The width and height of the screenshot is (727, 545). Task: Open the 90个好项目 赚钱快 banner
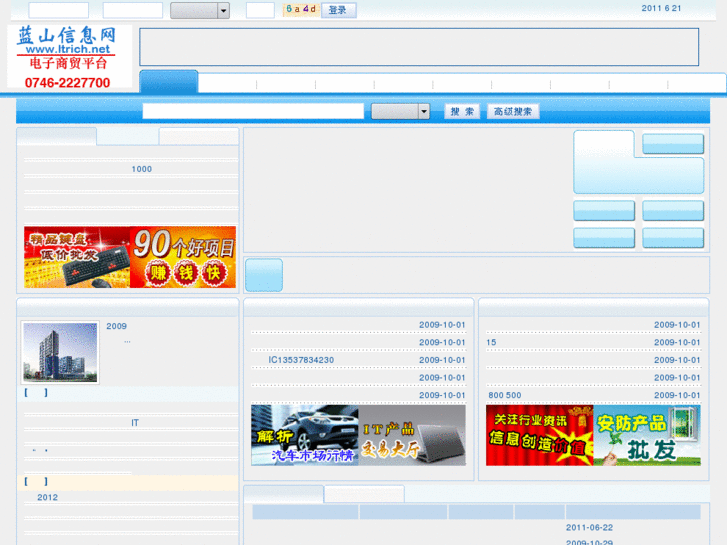point(183,257)
